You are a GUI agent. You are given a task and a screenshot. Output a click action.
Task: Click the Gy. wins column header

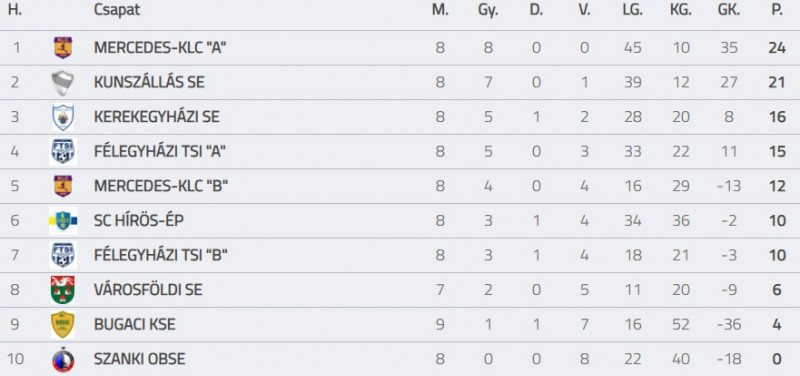(488, 11)
